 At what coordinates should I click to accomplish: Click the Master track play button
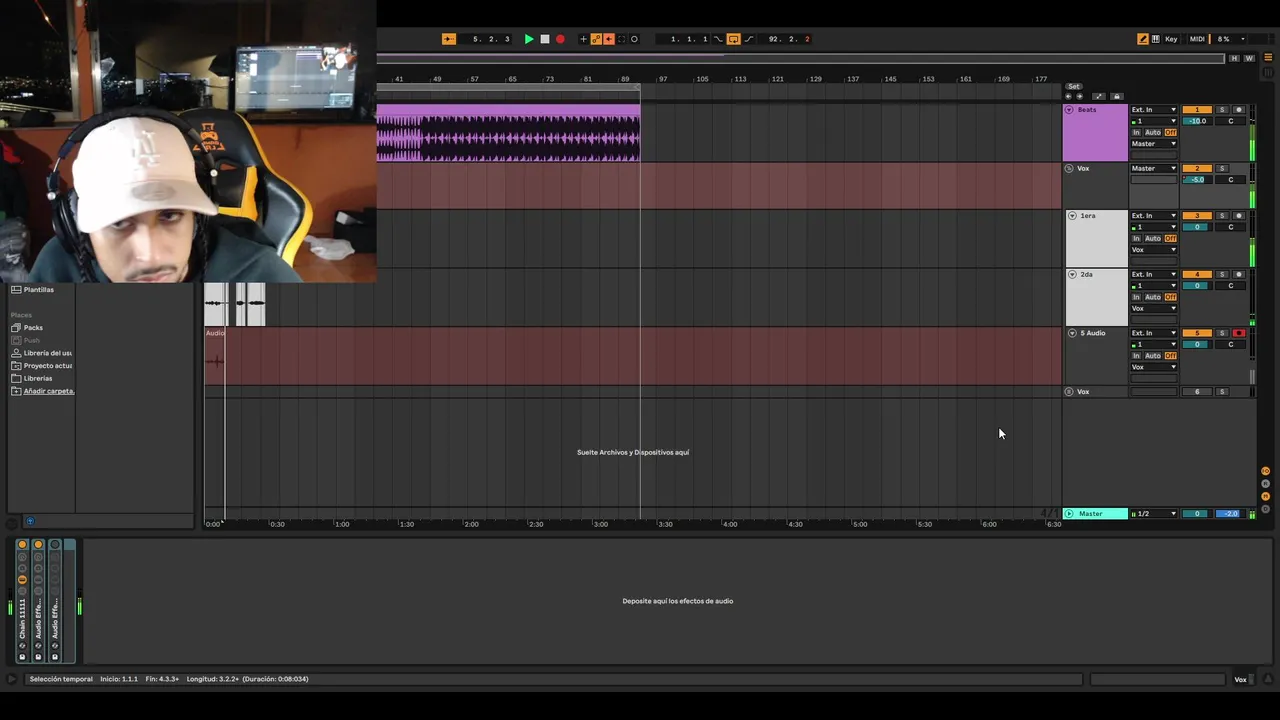tap(1069, 514)
